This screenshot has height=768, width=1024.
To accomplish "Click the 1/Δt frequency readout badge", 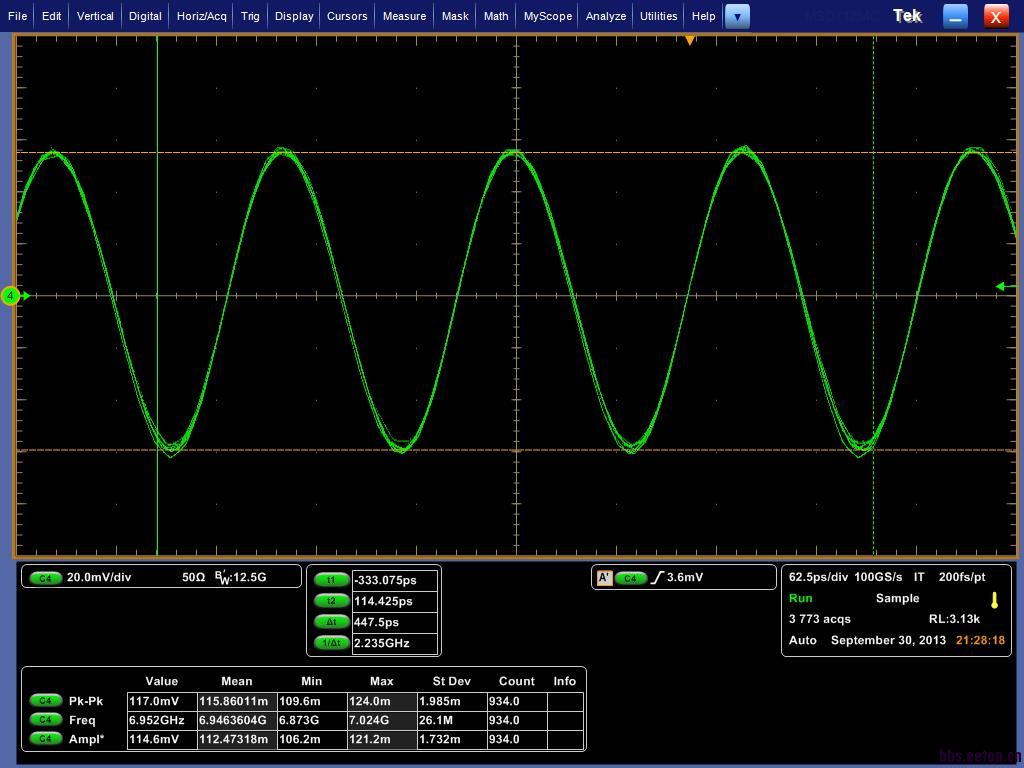I will click(x=331, y=643).
